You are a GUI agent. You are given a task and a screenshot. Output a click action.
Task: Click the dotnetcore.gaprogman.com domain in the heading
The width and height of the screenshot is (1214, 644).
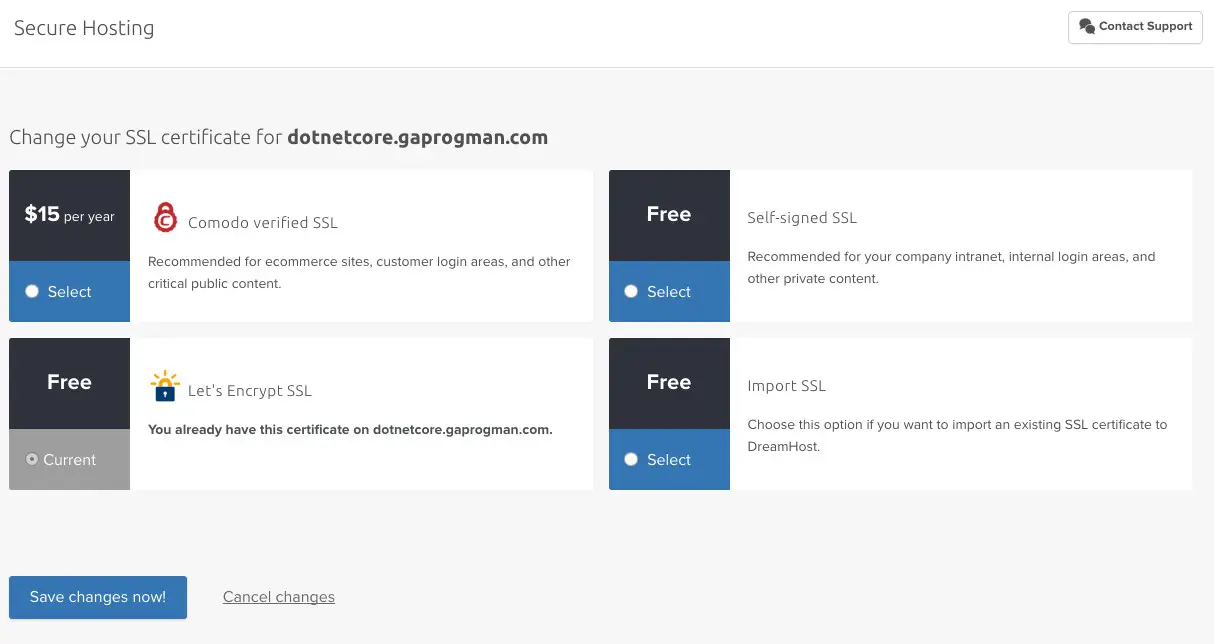coord(417,138)
